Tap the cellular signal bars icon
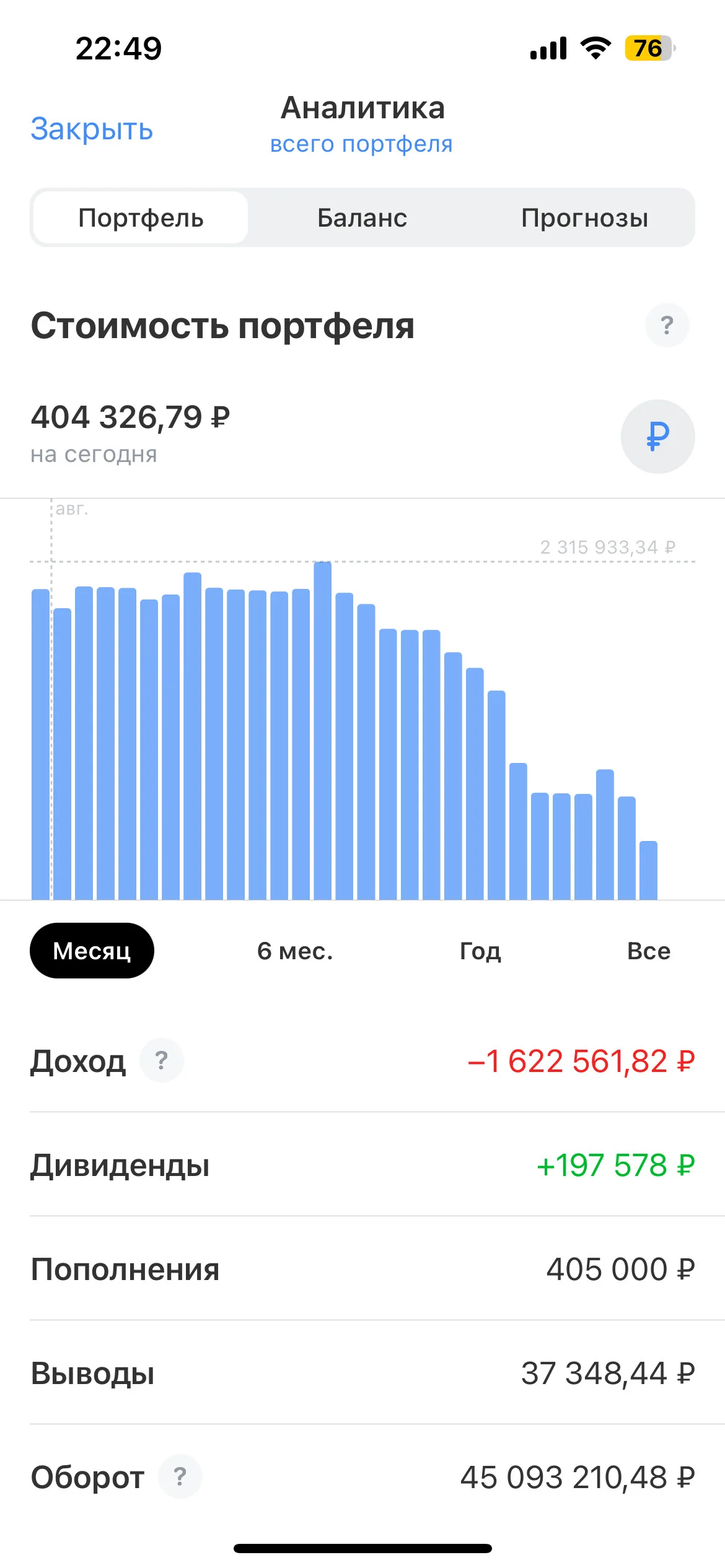 click(548, 48)
